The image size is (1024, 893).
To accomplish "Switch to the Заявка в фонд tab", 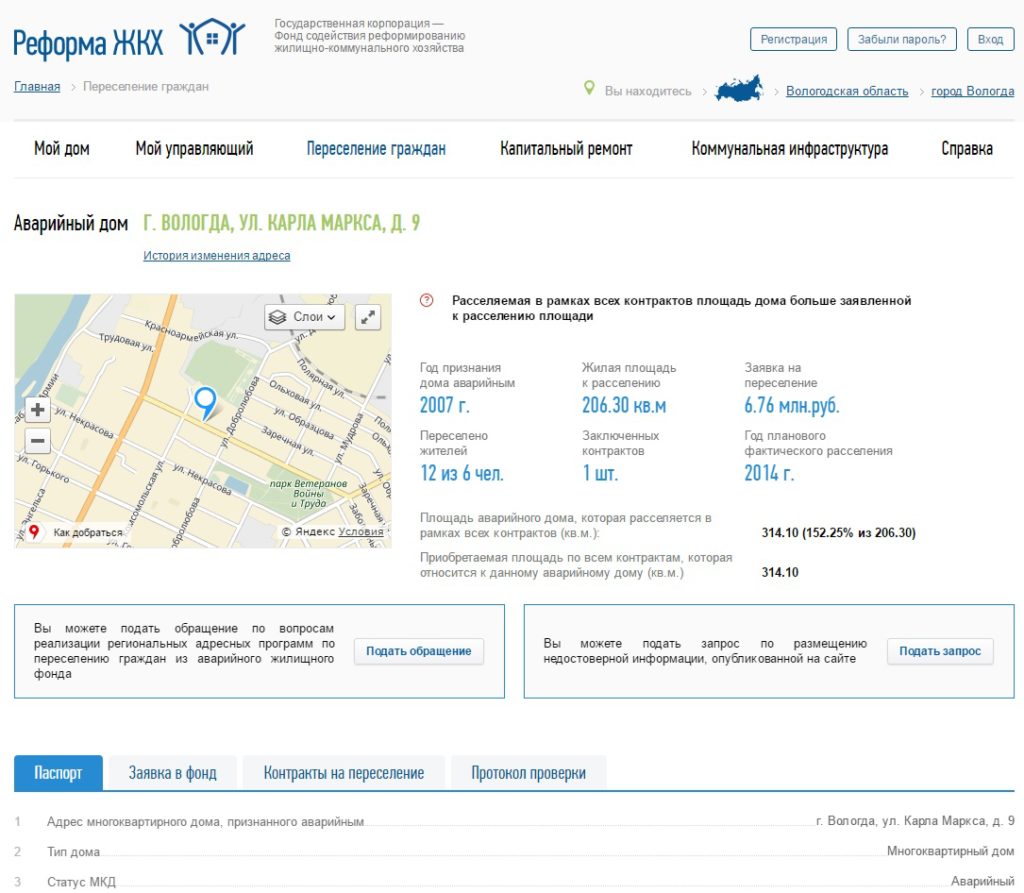I will tap(172, 773).
